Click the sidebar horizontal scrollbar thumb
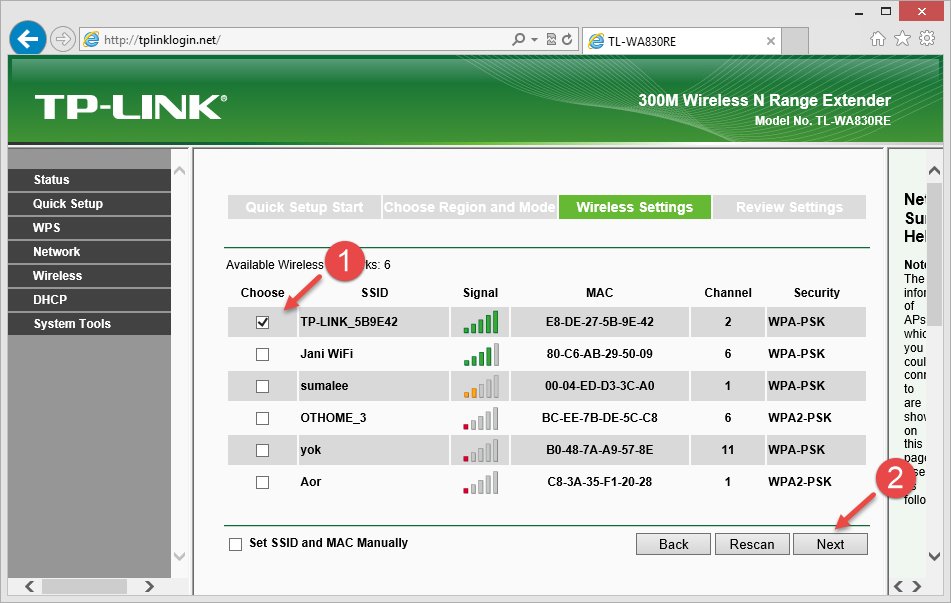This screenshot has width=951, height=603. coord(84,586)
